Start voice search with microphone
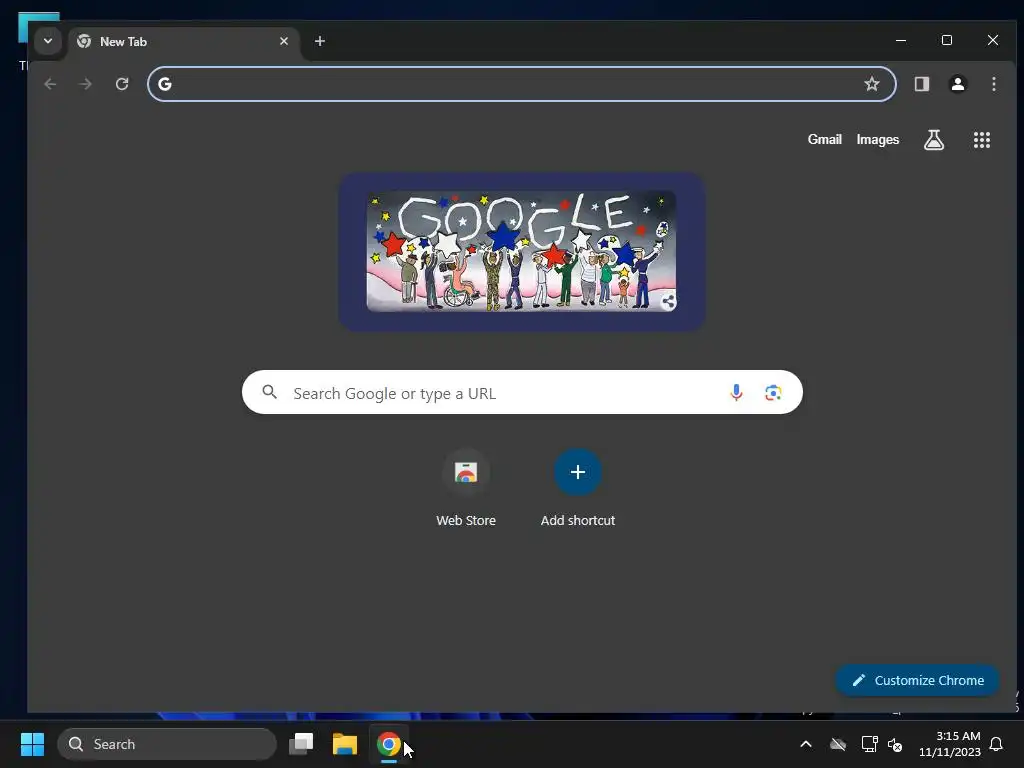Screen dimensions: 1024x768 pos(736,392)
